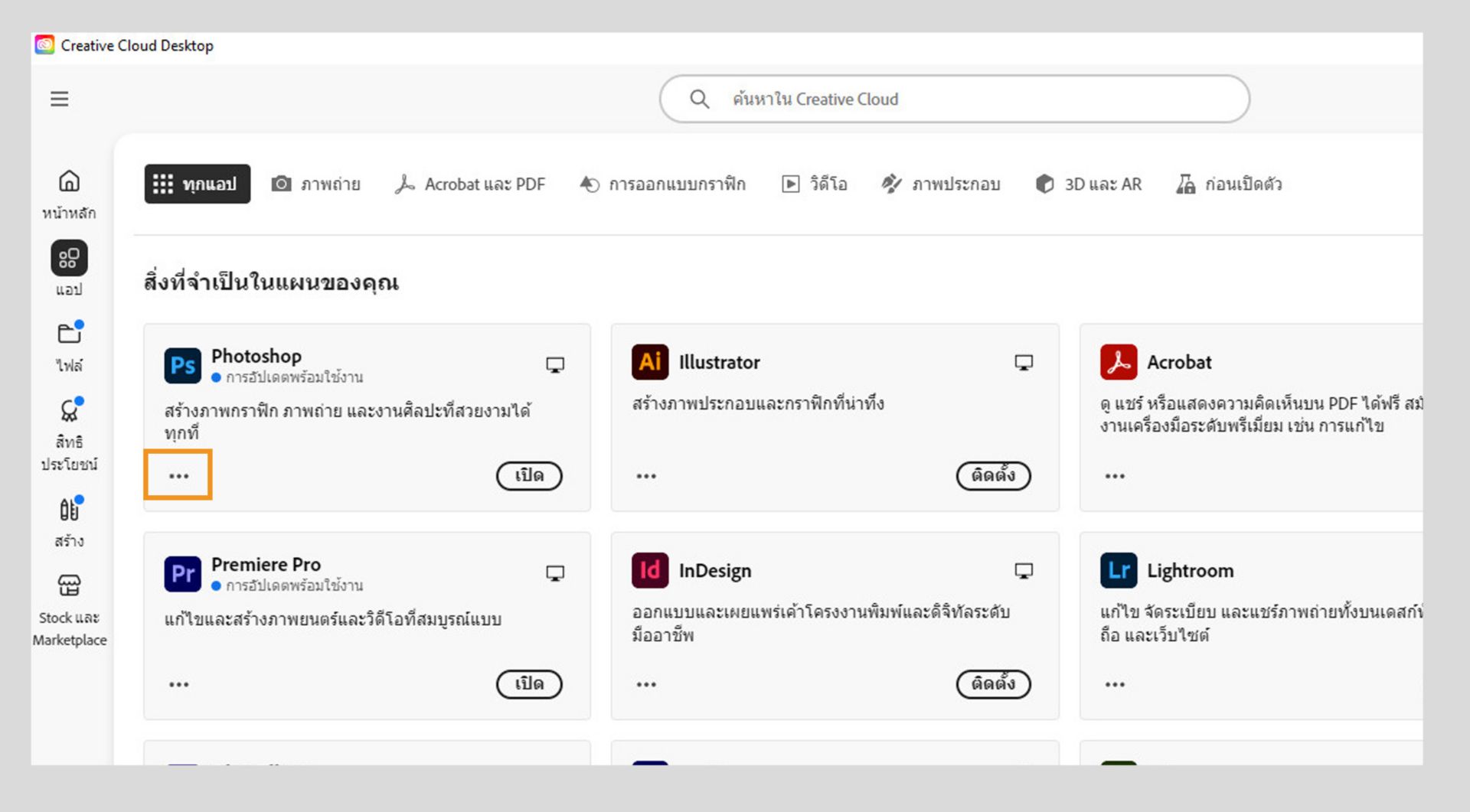The width and height of the screenshot is (1470, 812).
Task: Click the desktop monitor icon on Premiere Pro card
Action: pyautogui.click(x=555, y=573)
